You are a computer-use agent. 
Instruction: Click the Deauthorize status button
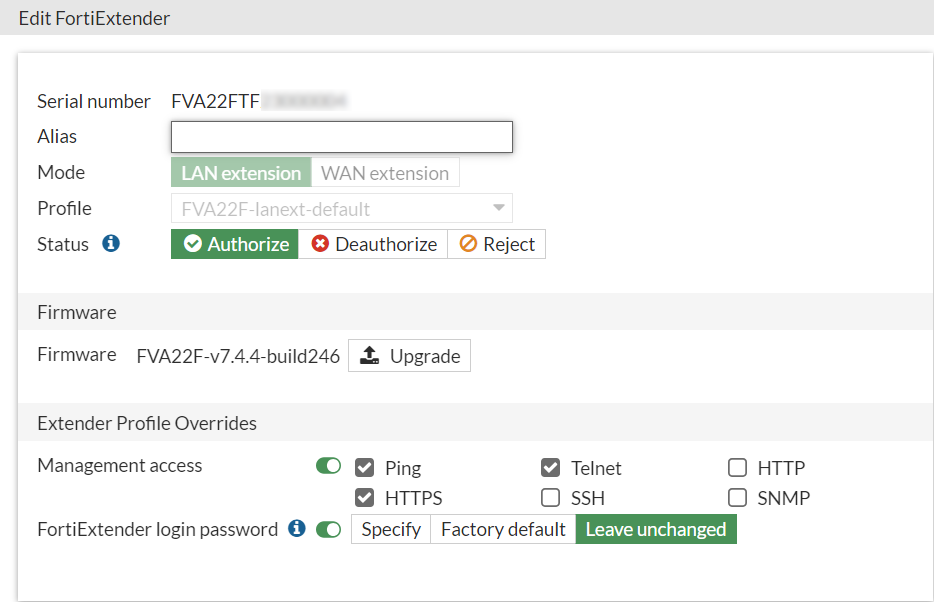tap(374, 244)
